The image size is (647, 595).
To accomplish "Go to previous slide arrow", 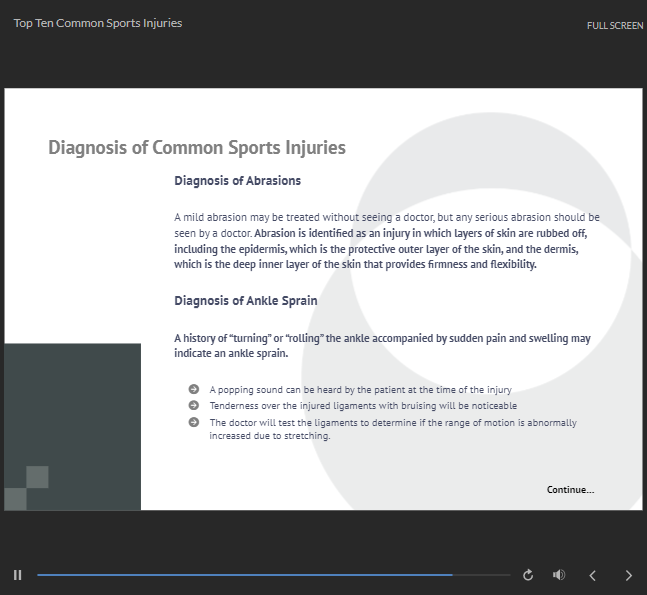I will tap(593, 575).
